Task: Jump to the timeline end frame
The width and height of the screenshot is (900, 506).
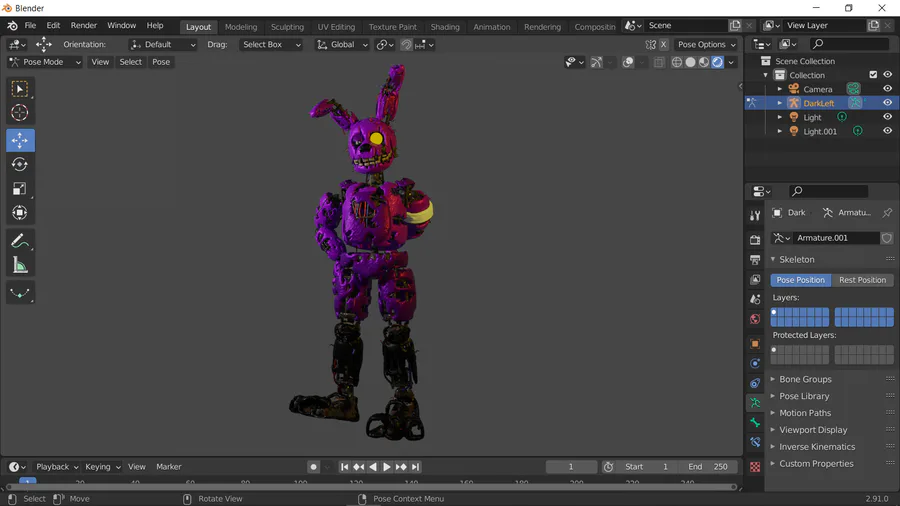Action: click(x=416, y=467)
